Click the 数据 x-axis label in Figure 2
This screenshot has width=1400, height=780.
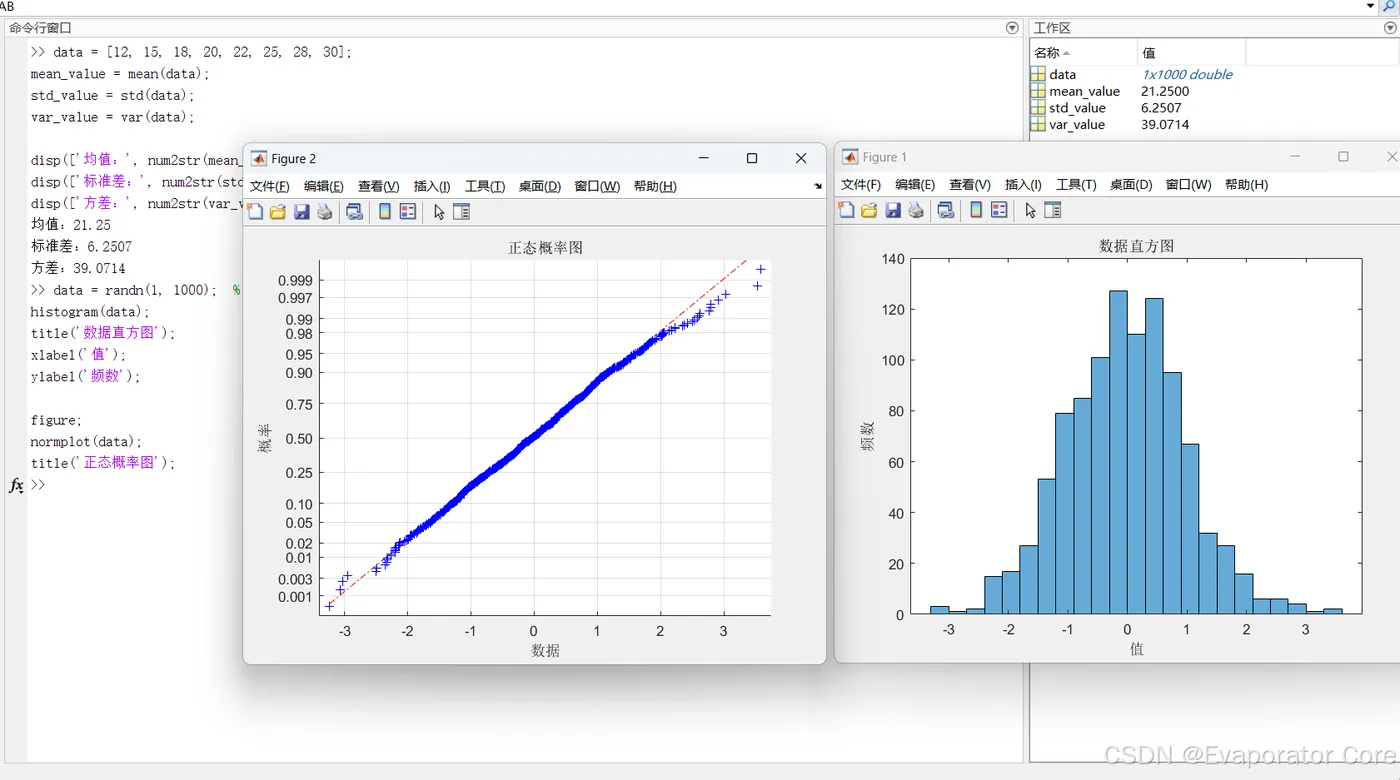click(x=545, y=651)
